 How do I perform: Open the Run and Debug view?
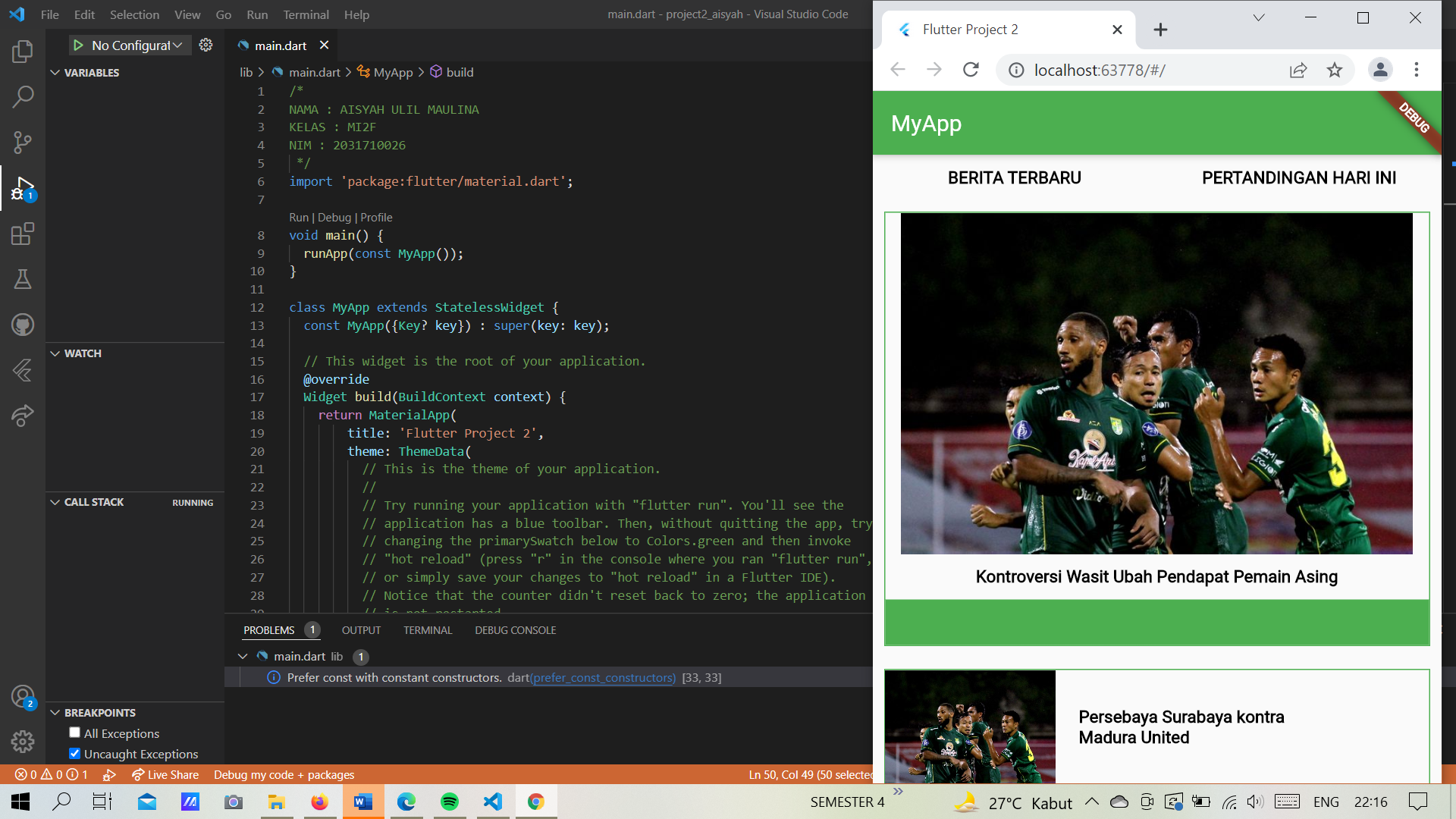point(23,188)
